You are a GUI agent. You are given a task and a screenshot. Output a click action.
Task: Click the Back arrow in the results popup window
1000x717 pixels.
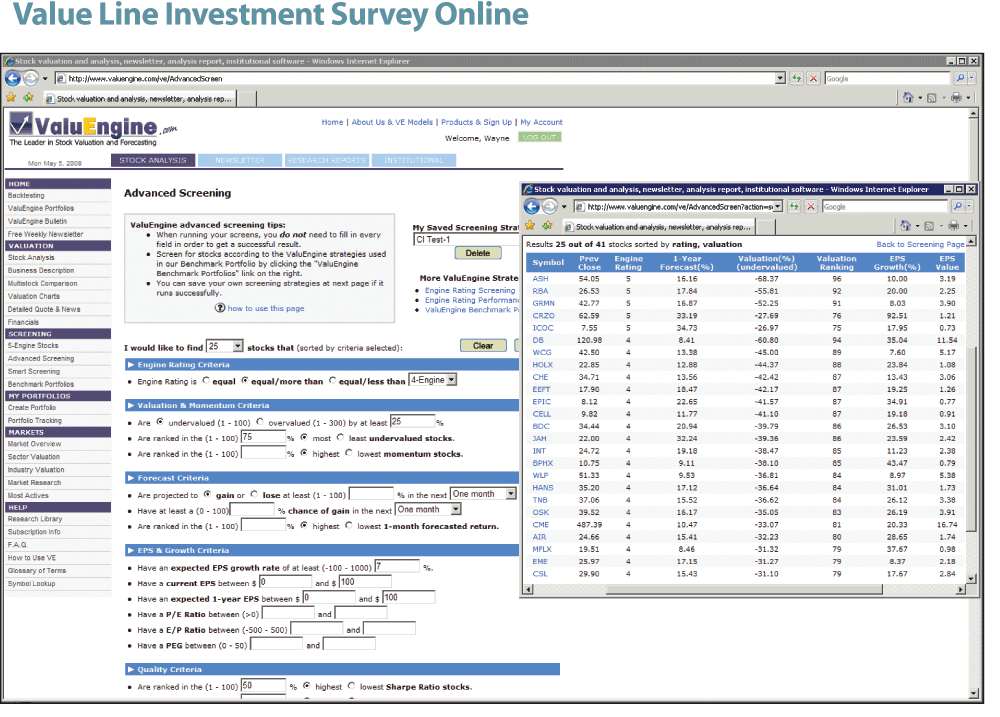pos(531,207)
